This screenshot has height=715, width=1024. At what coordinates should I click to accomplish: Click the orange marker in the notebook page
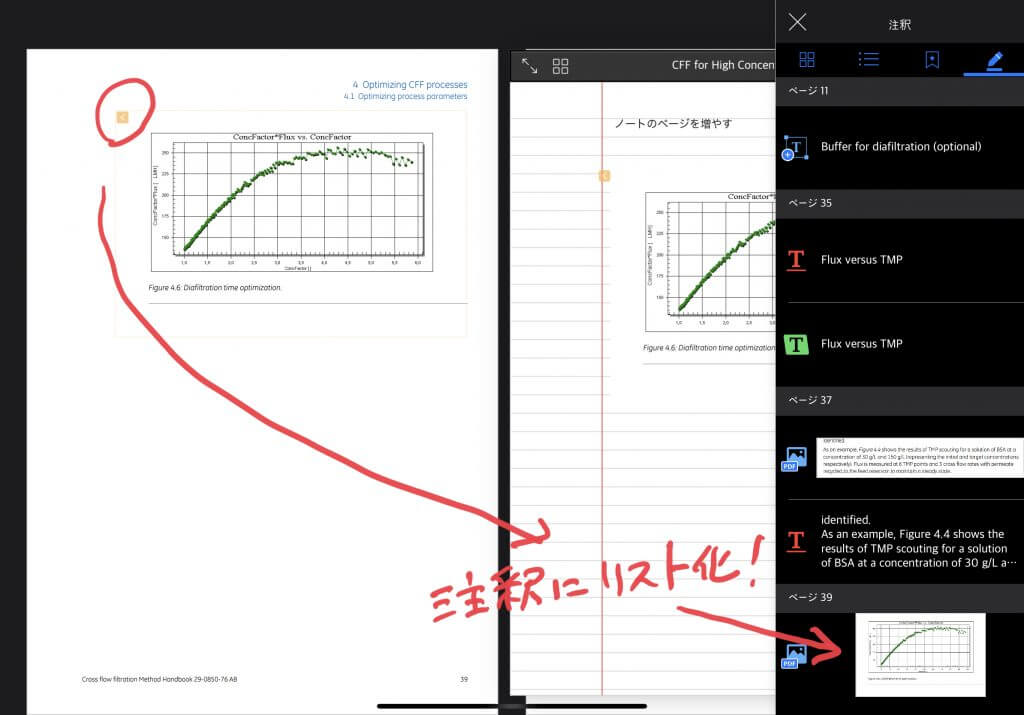pyautogui.click(x=605, y=176)
